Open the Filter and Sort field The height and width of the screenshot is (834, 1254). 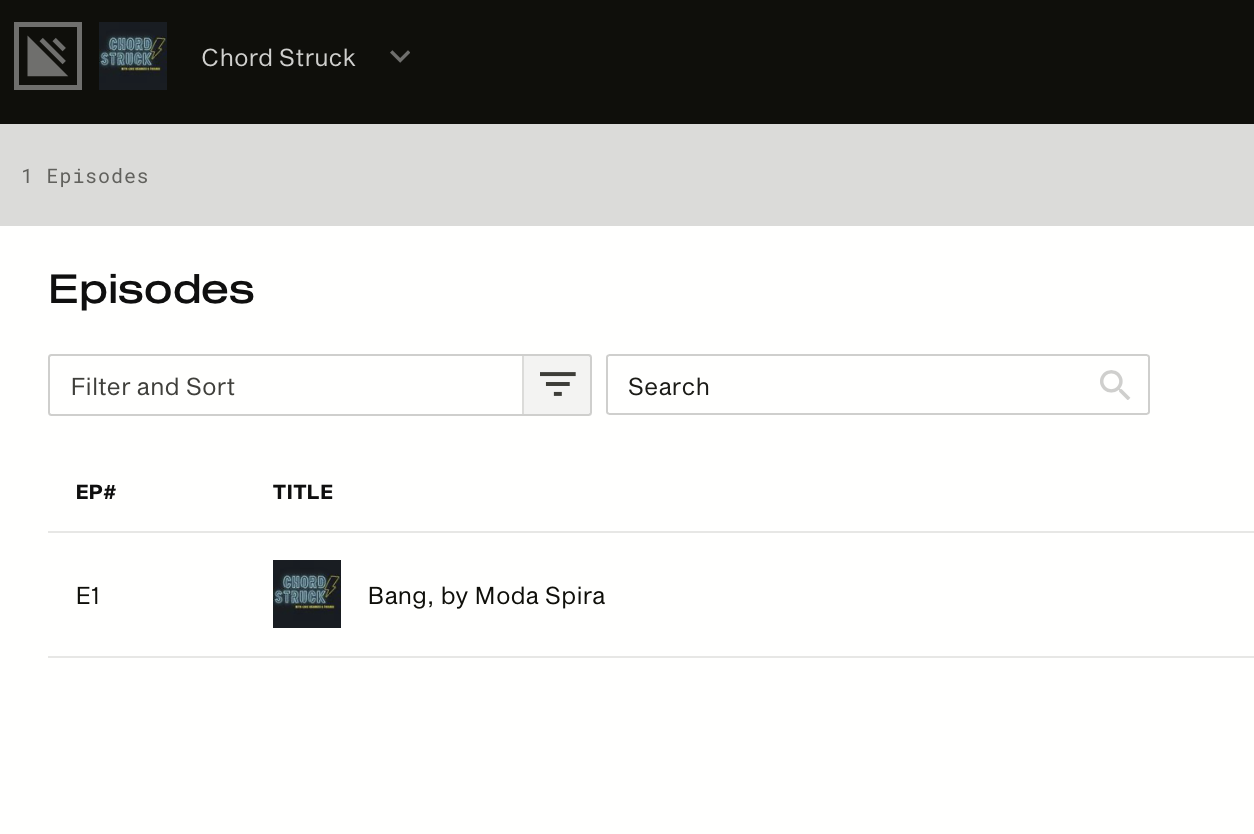click(286, 385)
